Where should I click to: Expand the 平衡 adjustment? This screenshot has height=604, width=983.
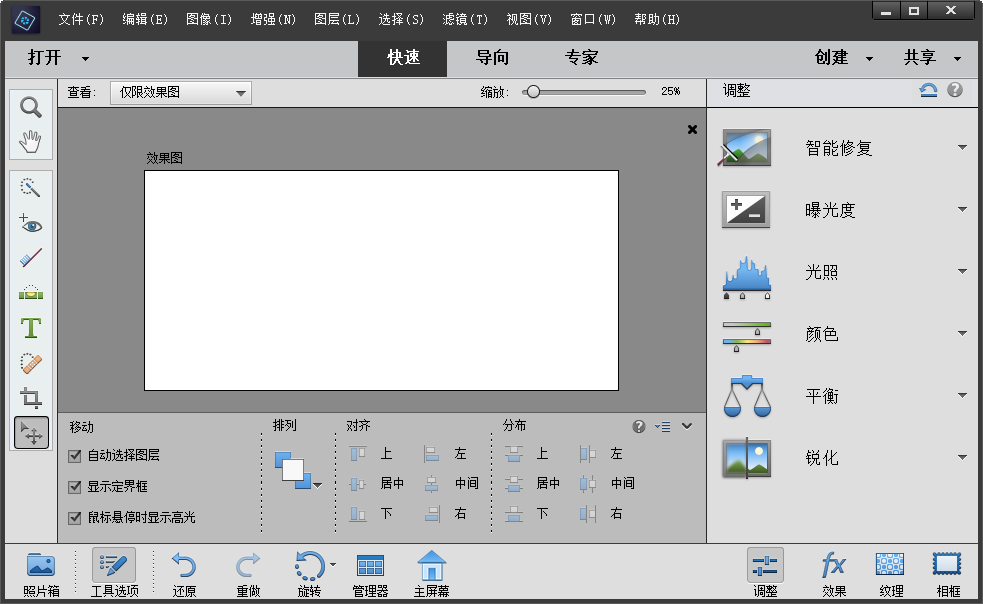962,395
